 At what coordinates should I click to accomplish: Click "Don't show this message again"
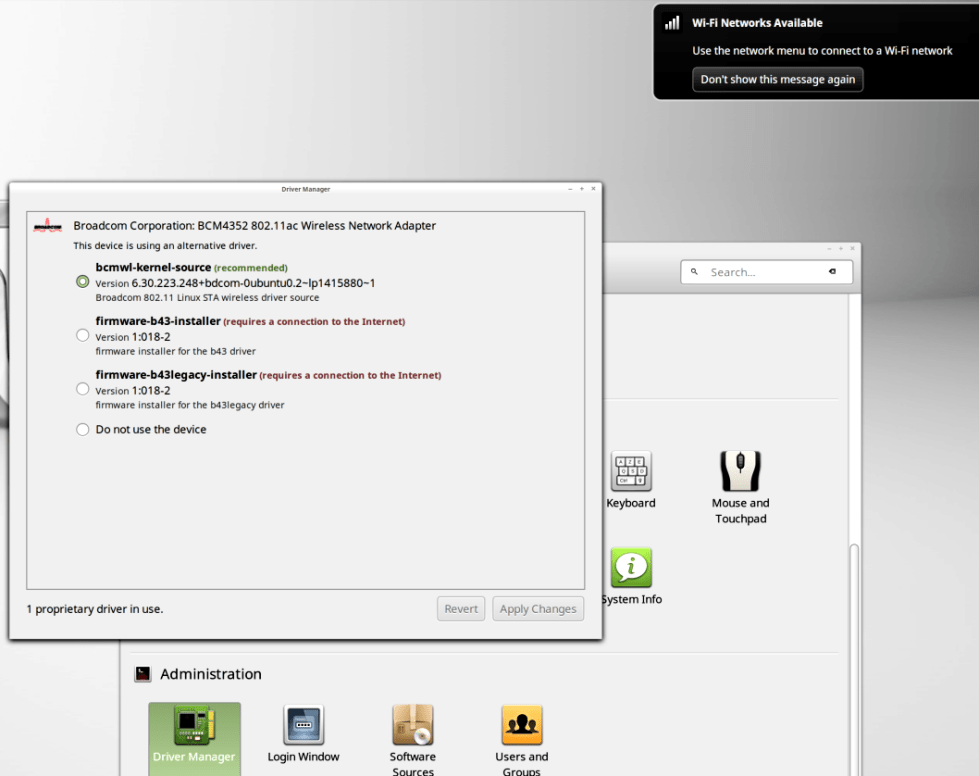pyautogui.click(x=777, y=80)
